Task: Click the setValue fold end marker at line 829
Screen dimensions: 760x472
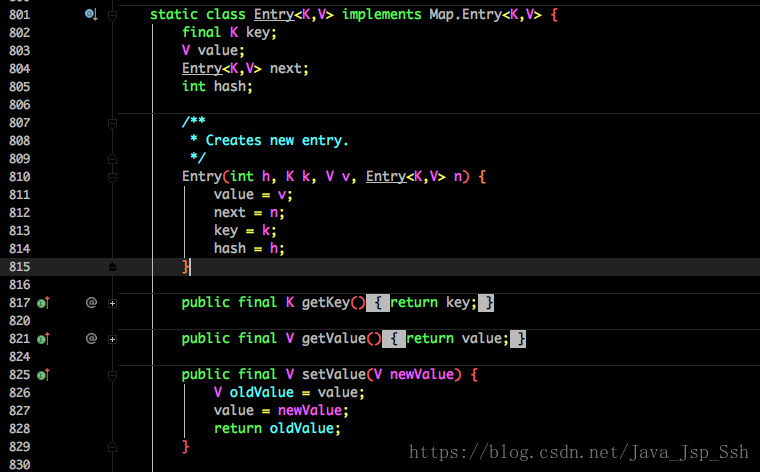Action: 112,447
